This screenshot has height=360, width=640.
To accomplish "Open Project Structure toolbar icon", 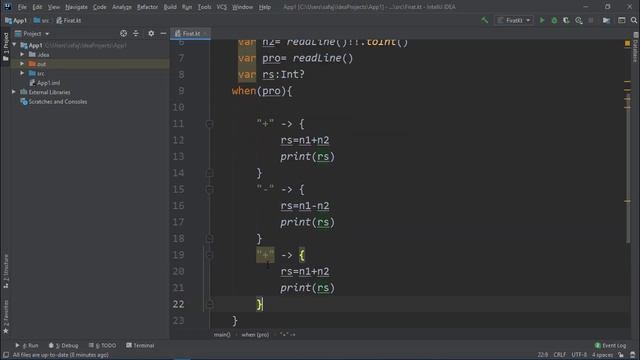I will coord(607,20).
